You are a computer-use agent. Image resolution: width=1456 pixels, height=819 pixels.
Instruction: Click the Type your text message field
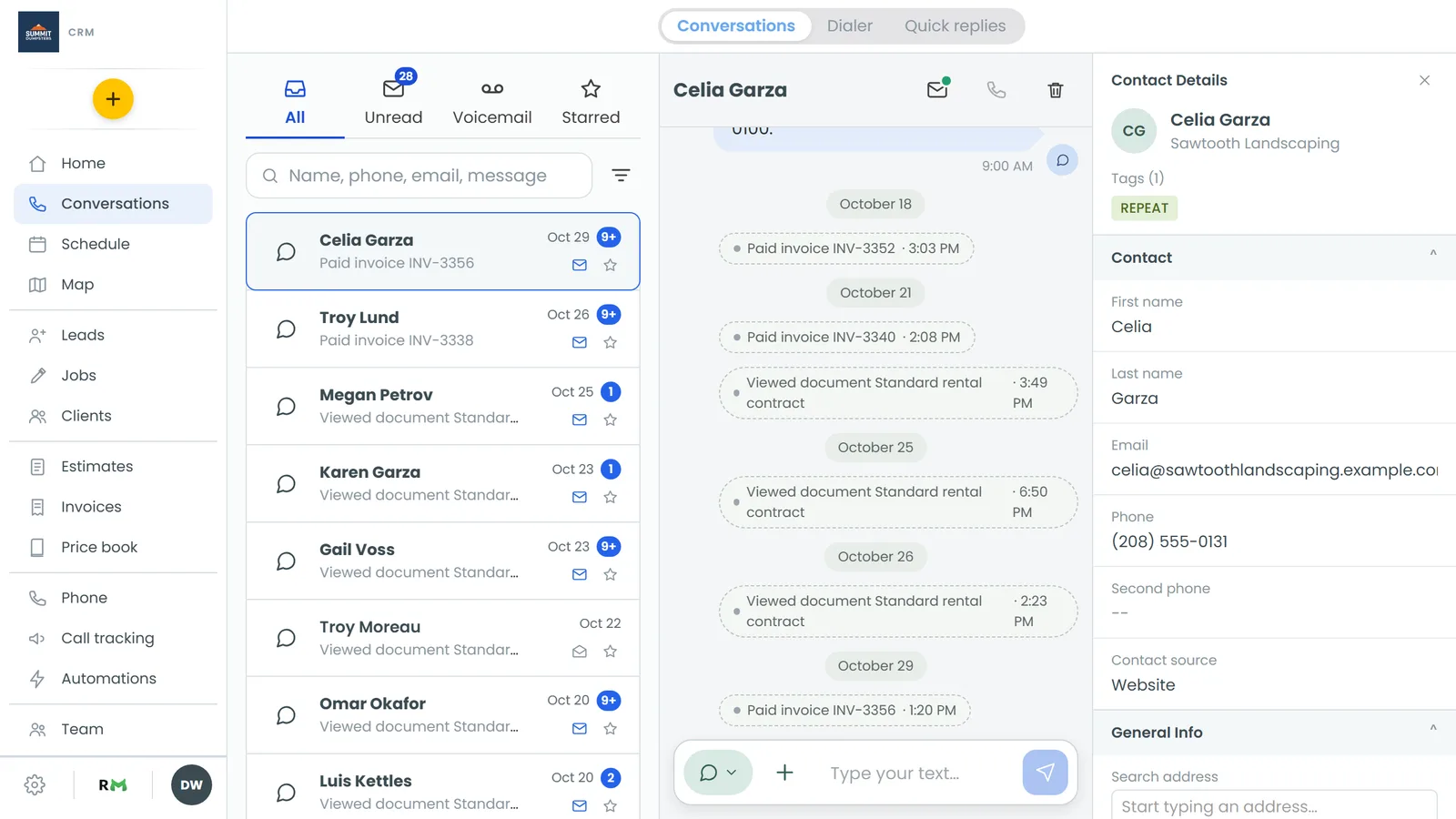click(919, 773)
